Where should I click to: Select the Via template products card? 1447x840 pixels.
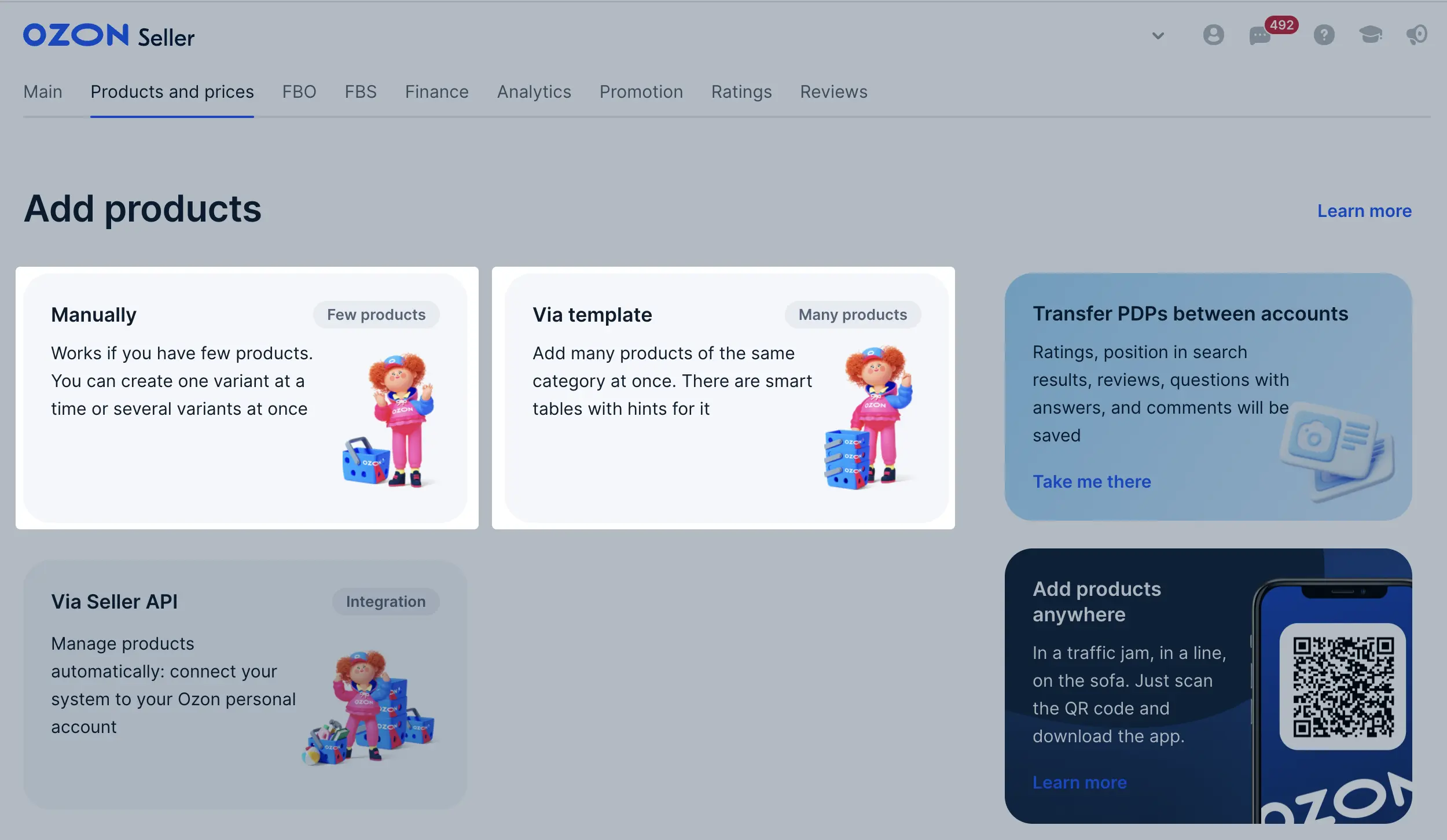723,398
